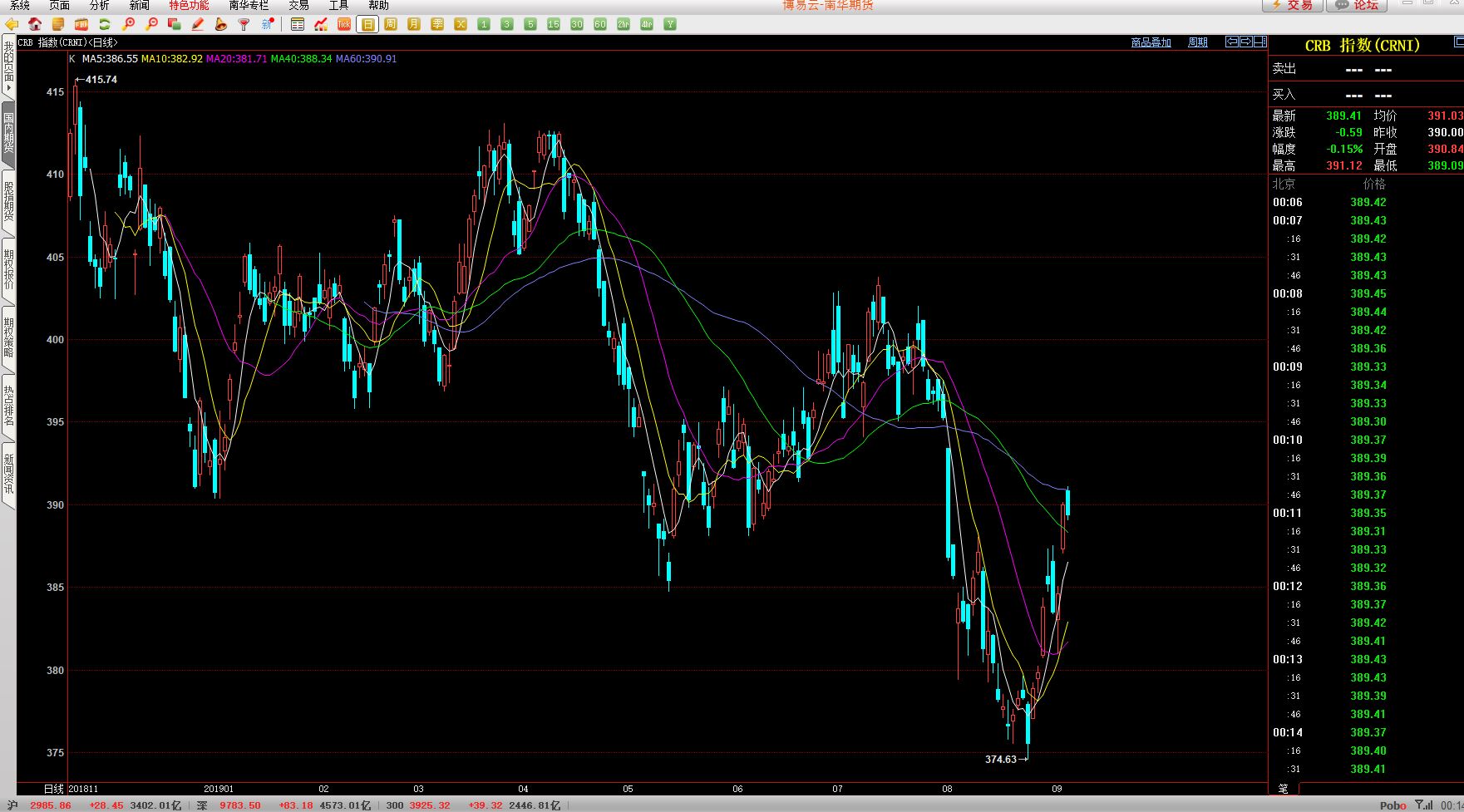Open the 系统 menu
The height and width of the screenshot is (812, 1464).
(x=19, y=5)
